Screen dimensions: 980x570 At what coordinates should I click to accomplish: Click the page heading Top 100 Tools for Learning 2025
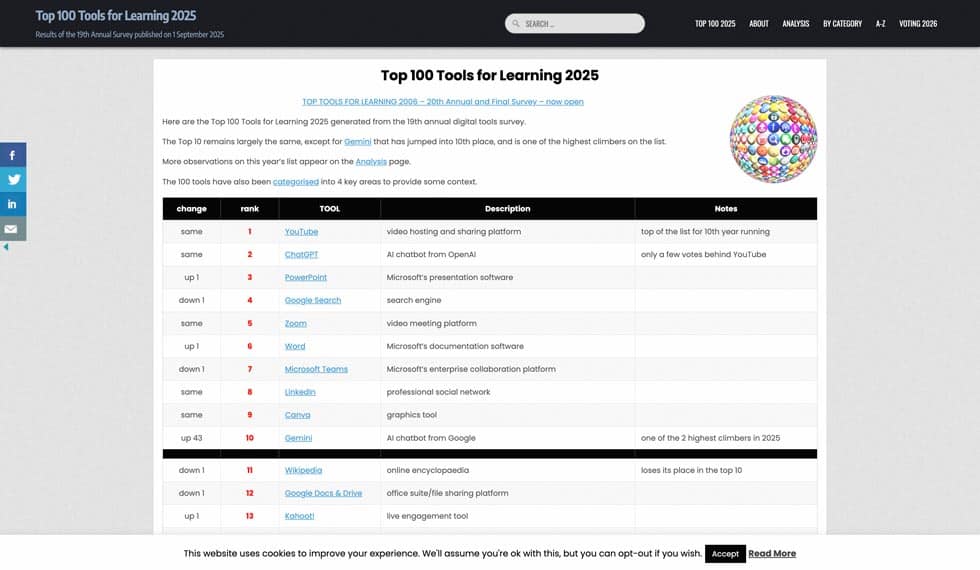(489, 76)
